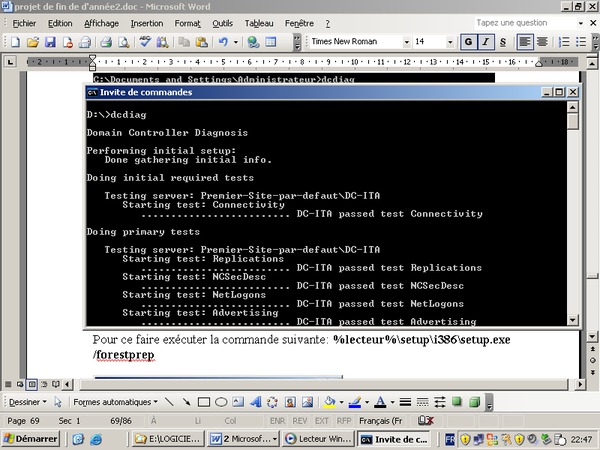Open the Times New Roman font dropdown
600x450 pixels.
pyautogui.click(x=406, y=42)
